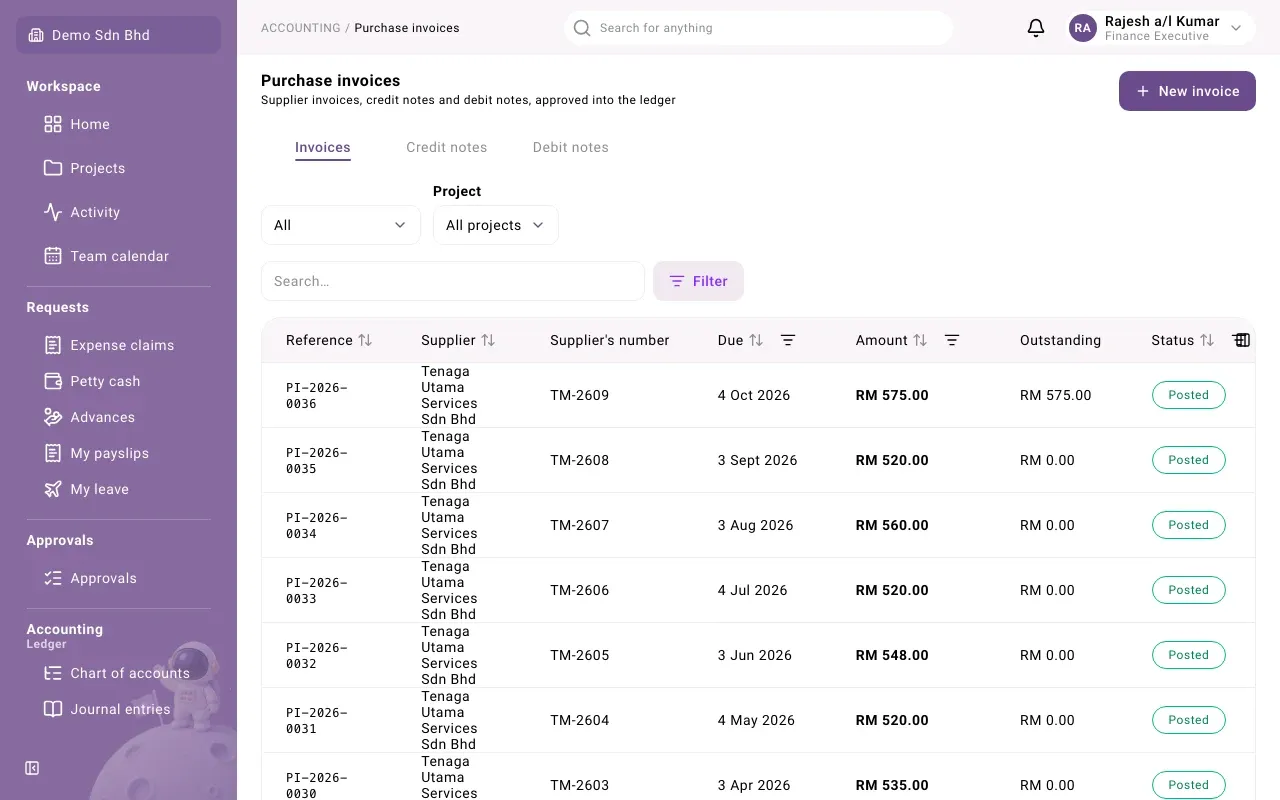The height and width of the screenshot is (800, 1280).
Task: Click the Chart of accounts icon
Action: [x=53, y=673]
